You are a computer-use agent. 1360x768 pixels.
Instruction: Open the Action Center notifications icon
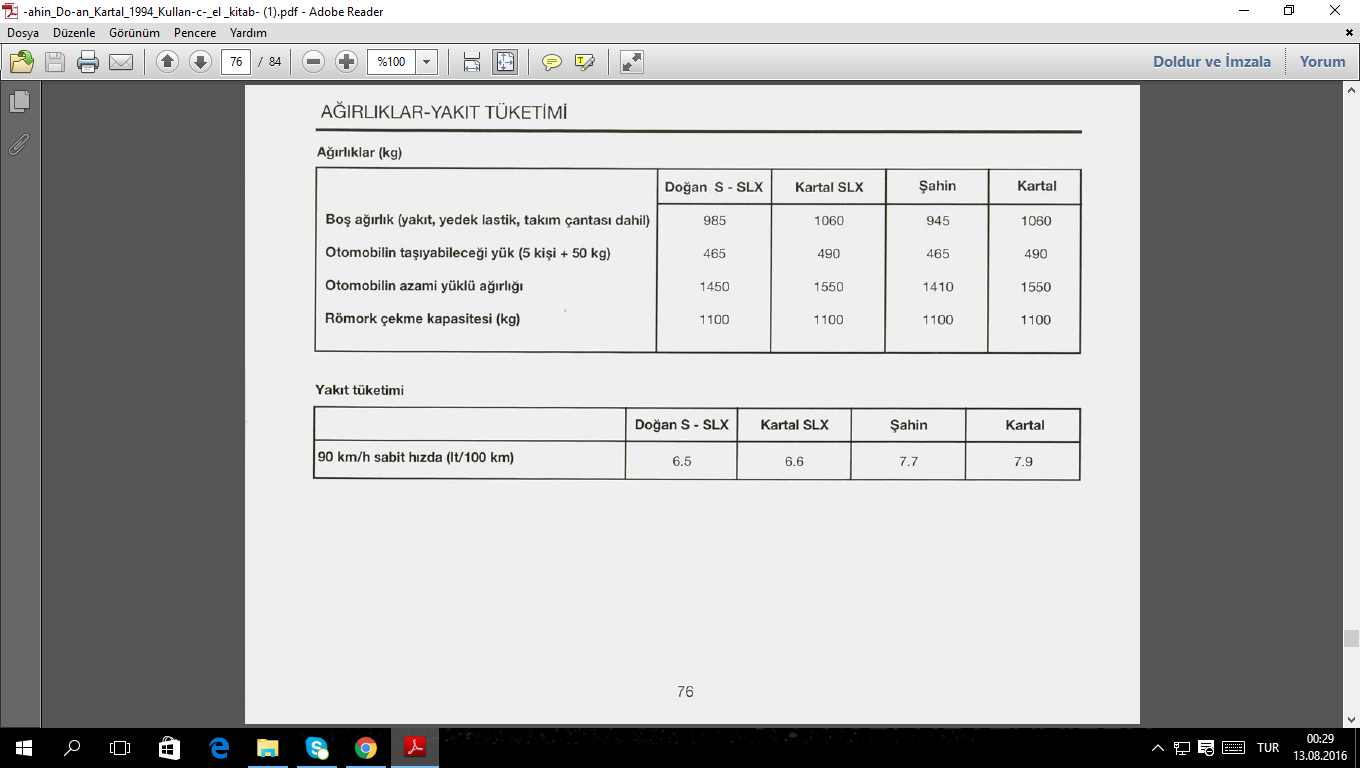pos(1206,748)
